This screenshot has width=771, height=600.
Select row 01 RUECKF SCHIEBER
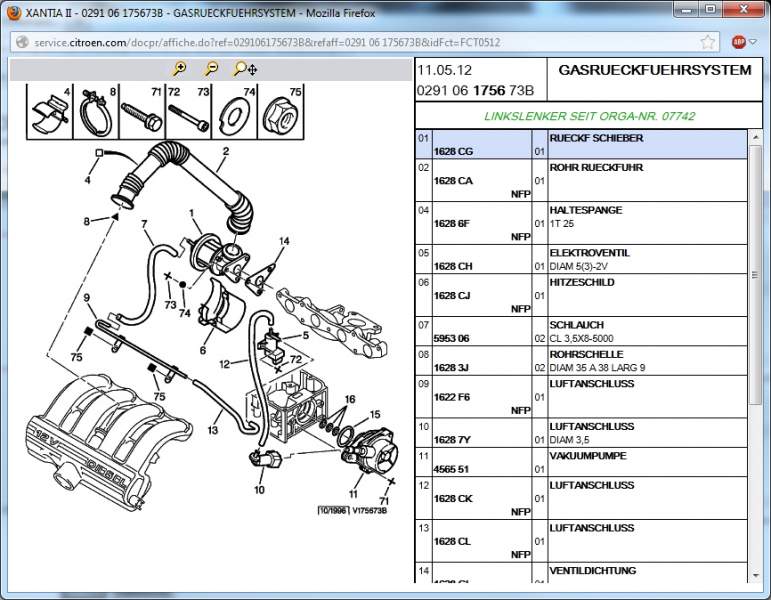[581, 145]
